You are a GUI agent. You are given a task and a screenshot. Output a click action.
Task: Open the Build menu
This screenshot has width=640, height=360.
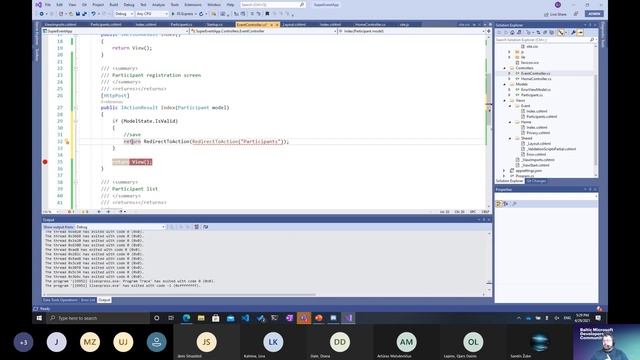point(114,4)
